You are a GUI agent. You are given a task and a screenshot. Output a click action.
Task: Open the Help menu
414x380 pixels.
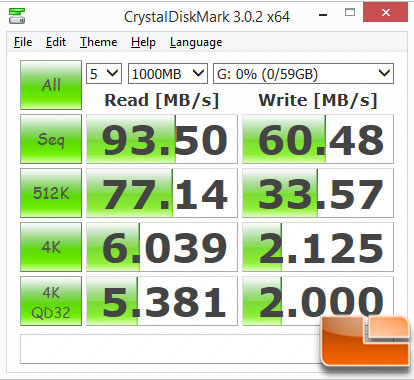click(143, 42)
